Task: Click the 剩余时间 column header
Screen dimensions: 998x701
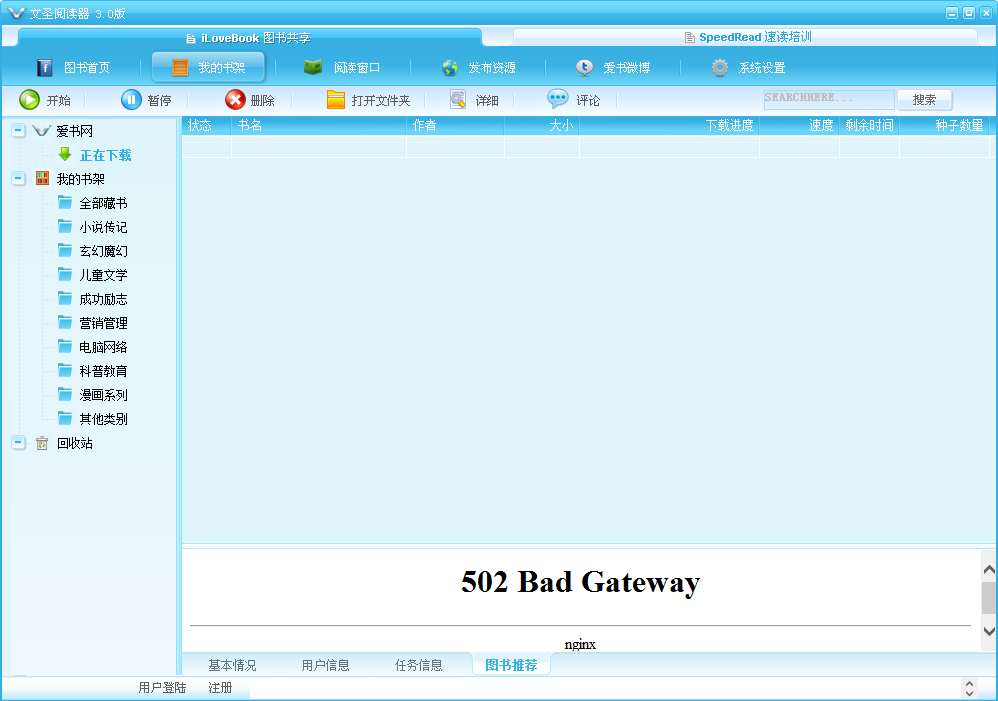Action: click(869, 125)
